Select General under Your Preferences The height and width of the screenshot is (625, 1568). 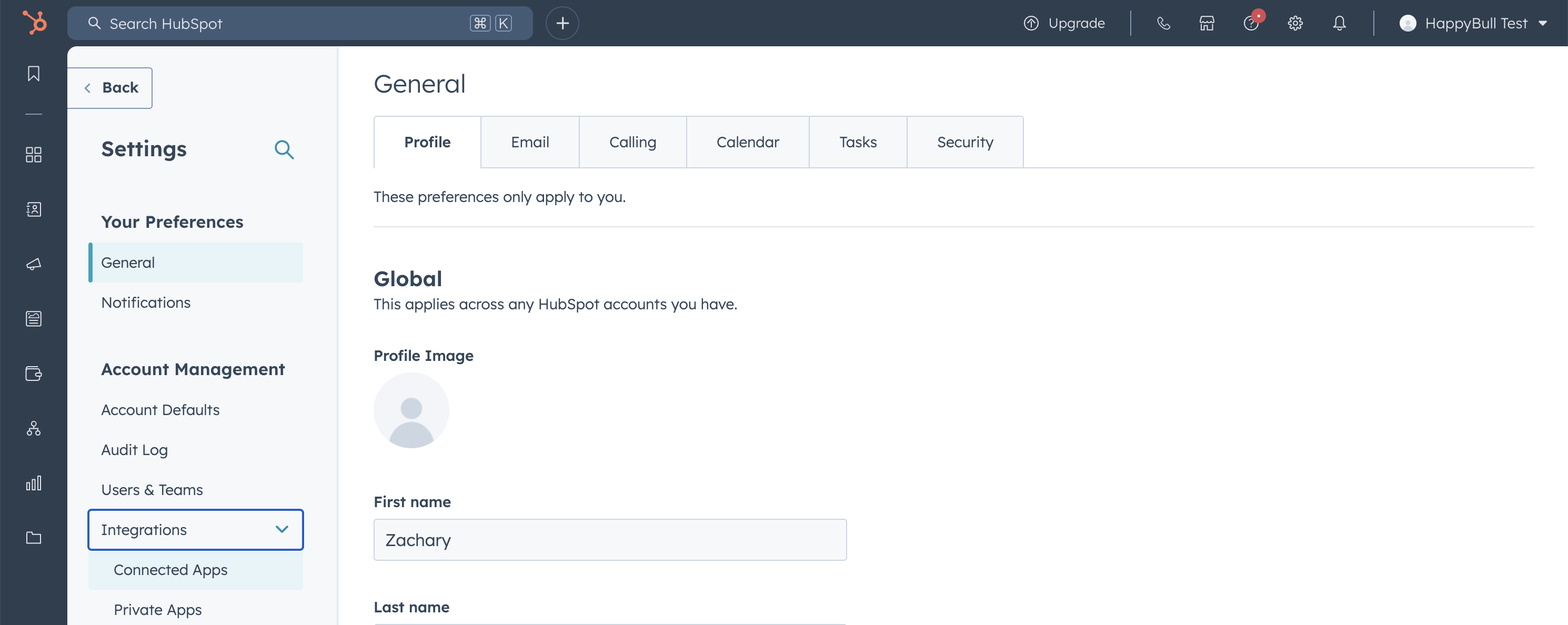[x=195, y=263]
